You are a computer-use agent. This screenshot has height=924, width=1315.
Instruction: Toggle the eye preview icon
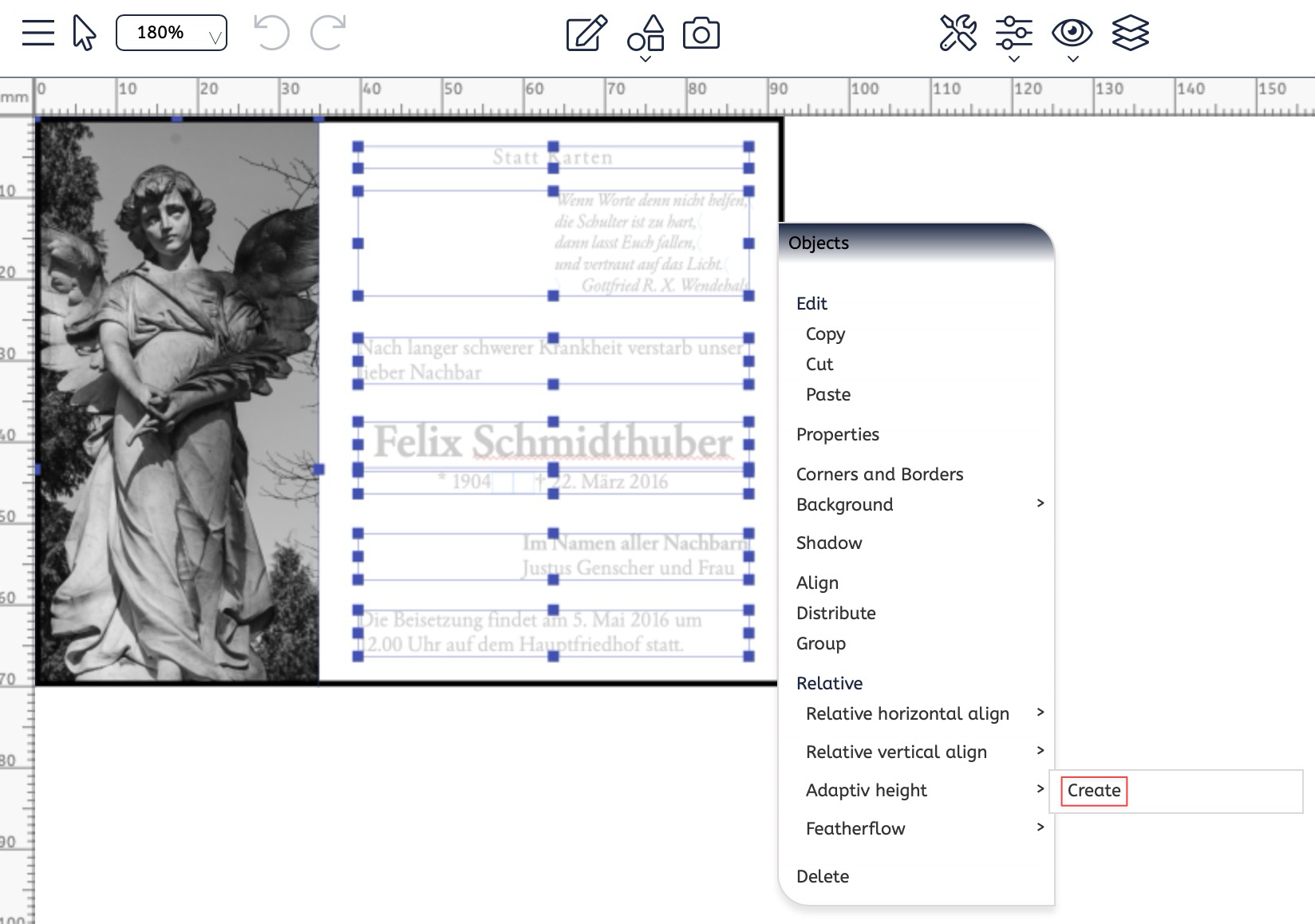[1072, 34]
